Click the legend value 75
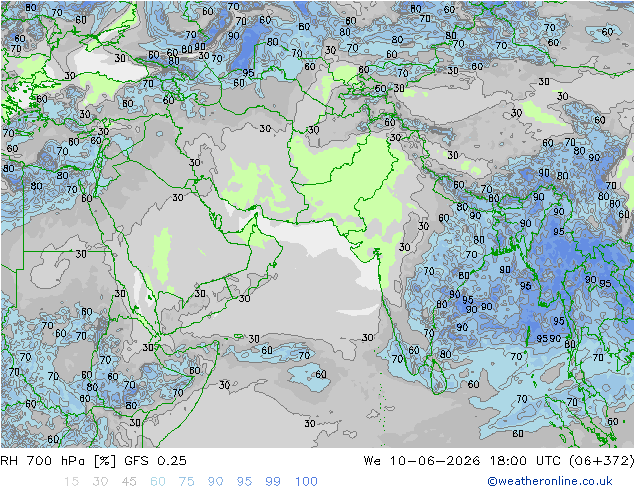634x490 pixels. coord(186,481)
